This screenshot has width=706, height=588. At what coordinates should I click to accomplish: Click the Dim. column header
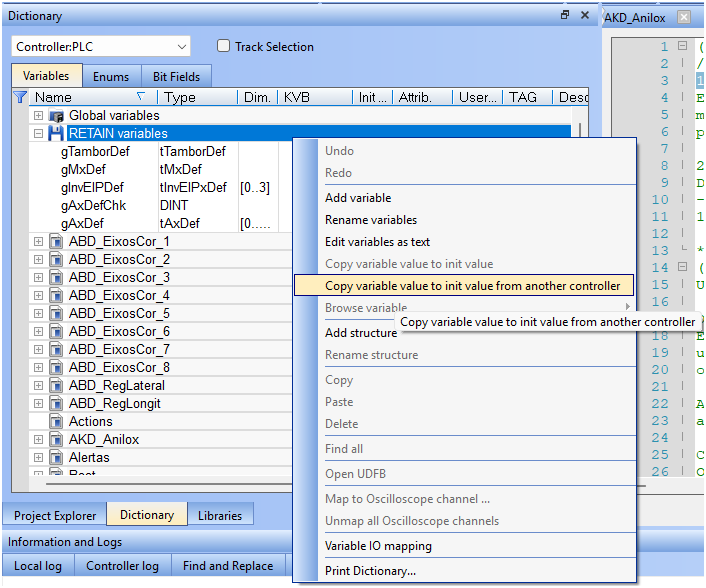(x=258, y=97)
